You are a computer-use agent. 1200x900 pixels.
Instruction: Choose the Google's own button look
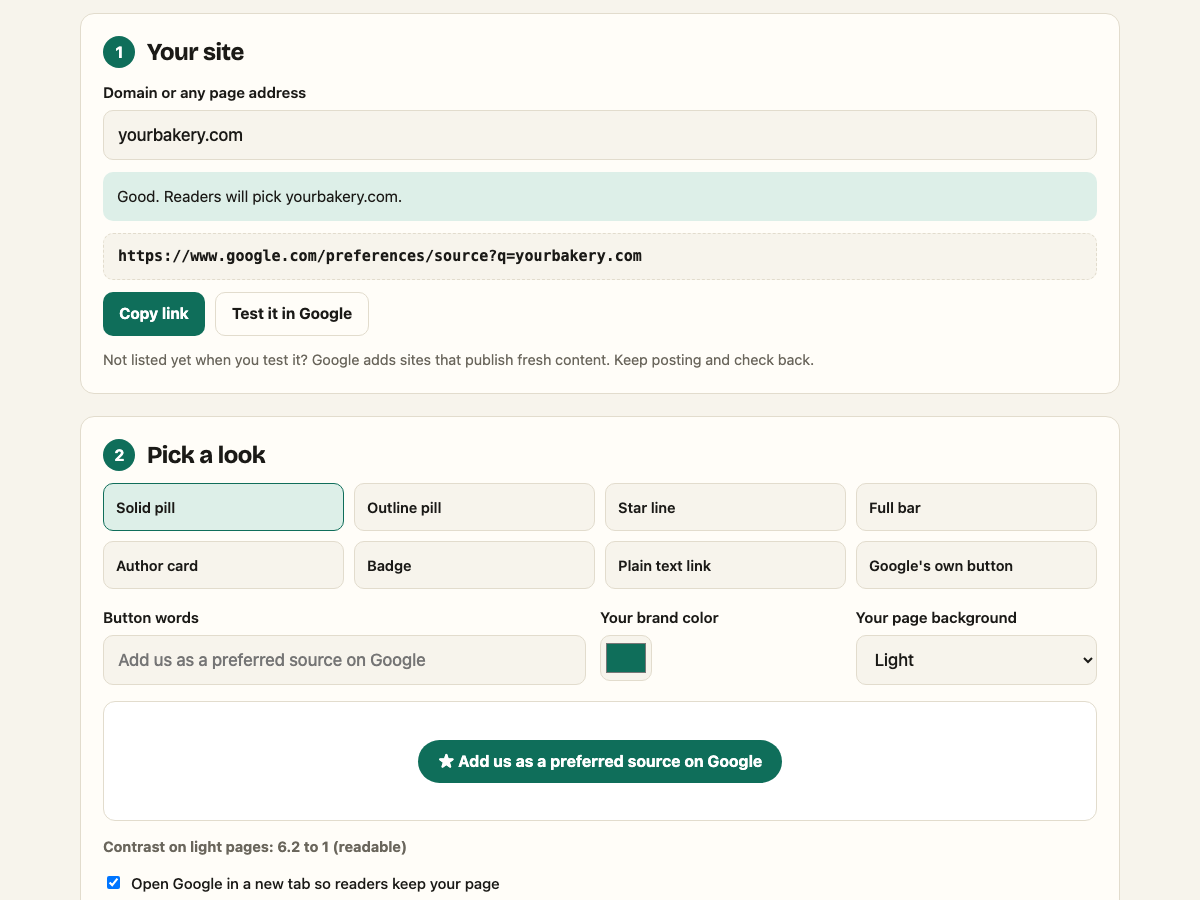click(x=976, y=565)
